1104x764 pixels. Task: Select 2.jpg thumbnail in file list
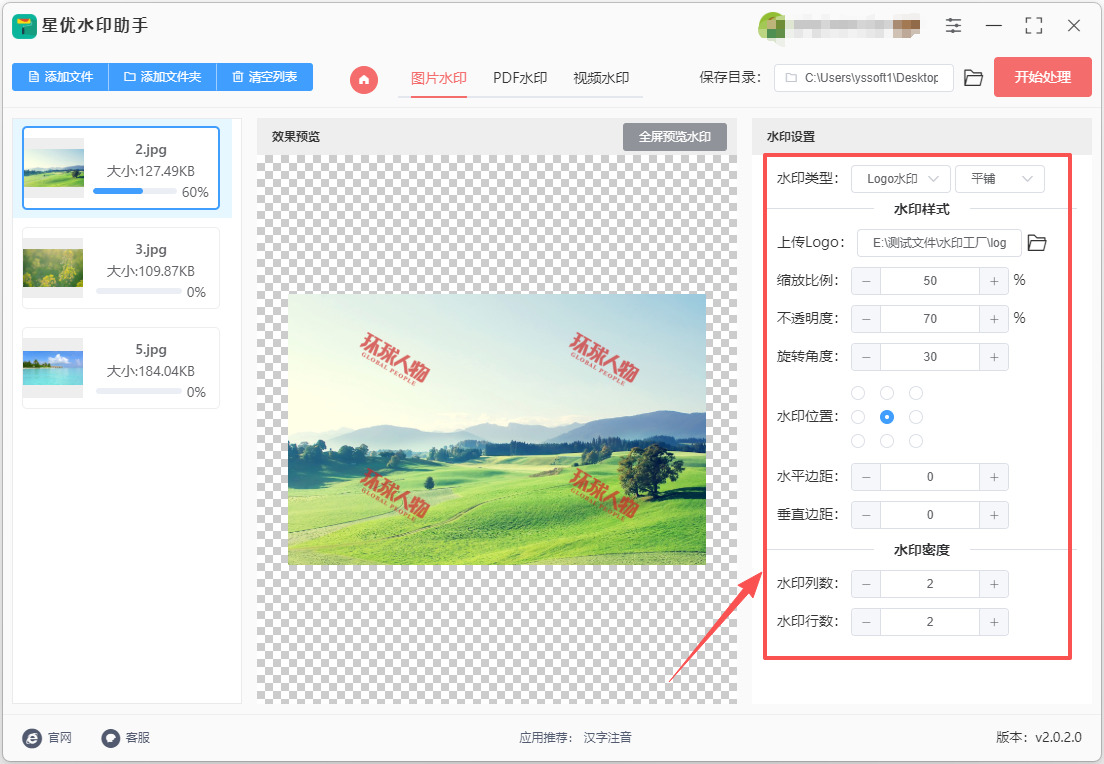(54, 168)
